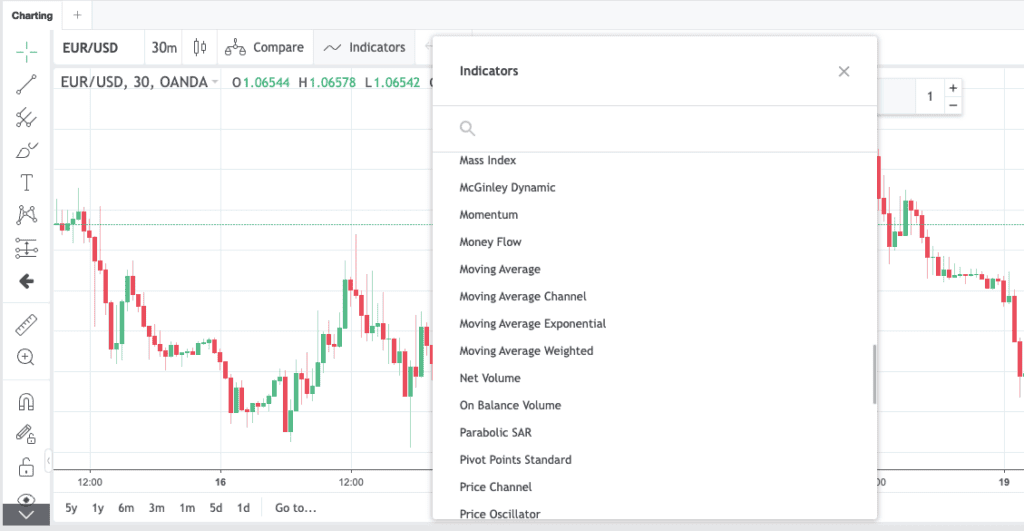Open the candlestick chart style selector

tap(200, 47)
